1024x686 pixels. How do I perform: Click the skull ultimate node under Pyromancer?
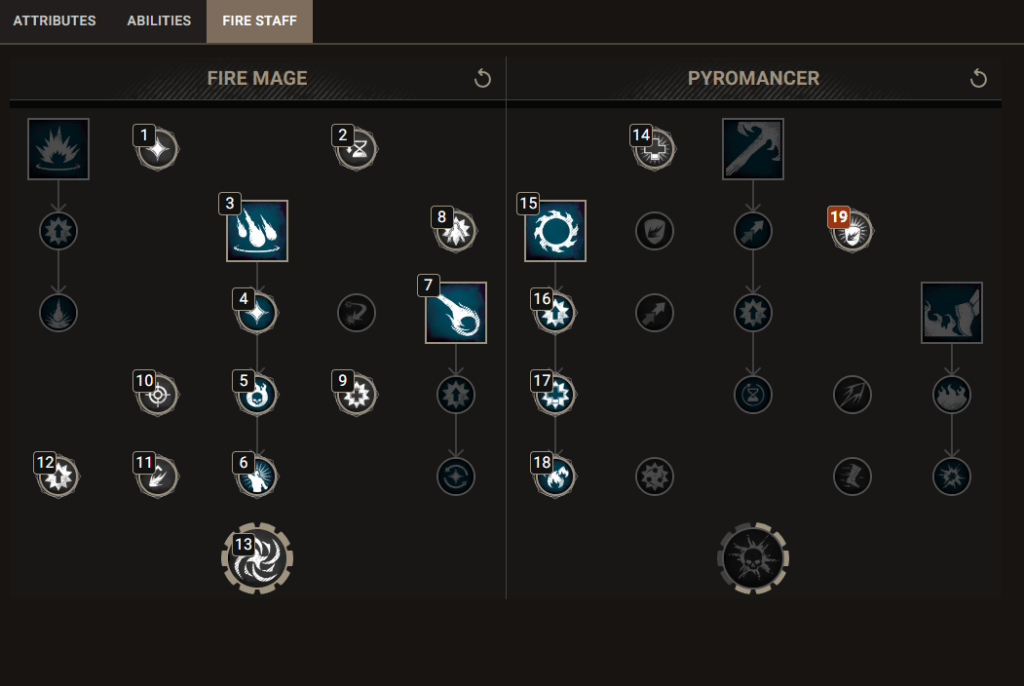pyautogui.click(x=753, y=557)
